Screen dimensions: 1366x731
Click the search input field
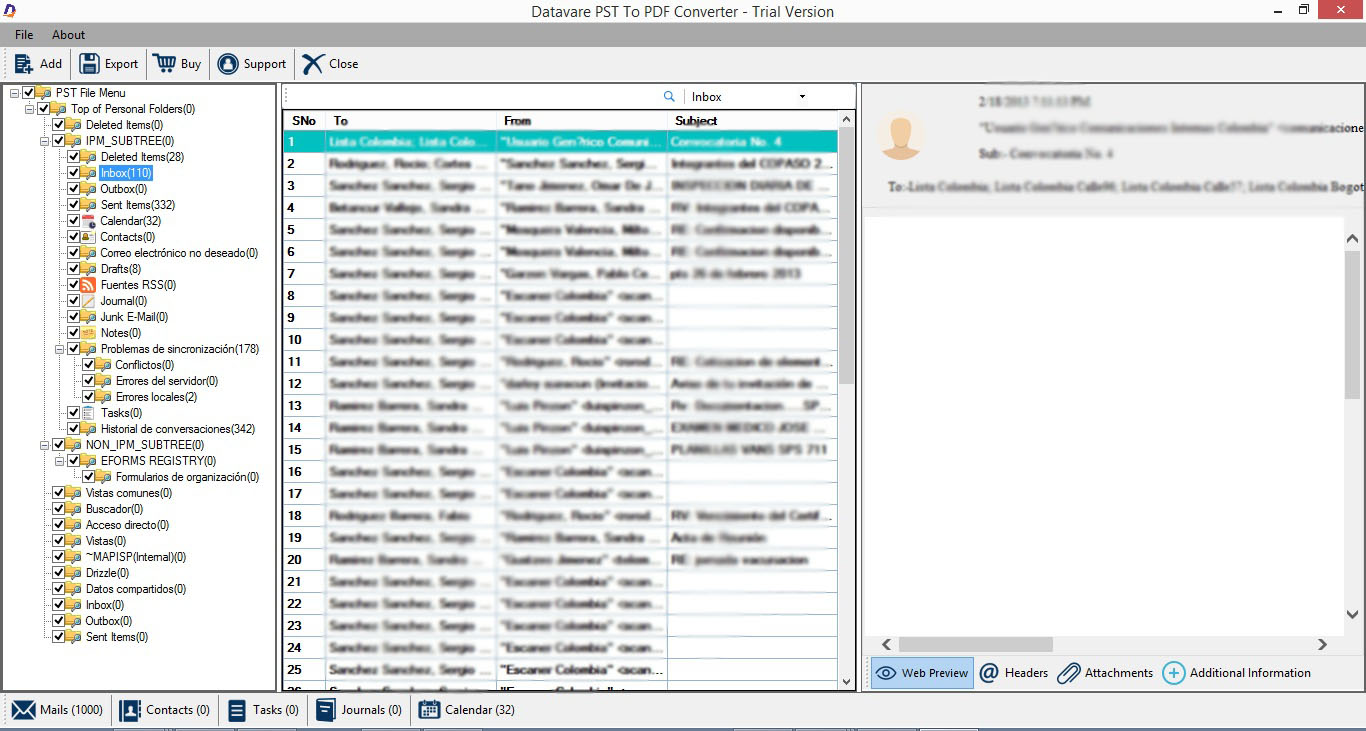475,97
